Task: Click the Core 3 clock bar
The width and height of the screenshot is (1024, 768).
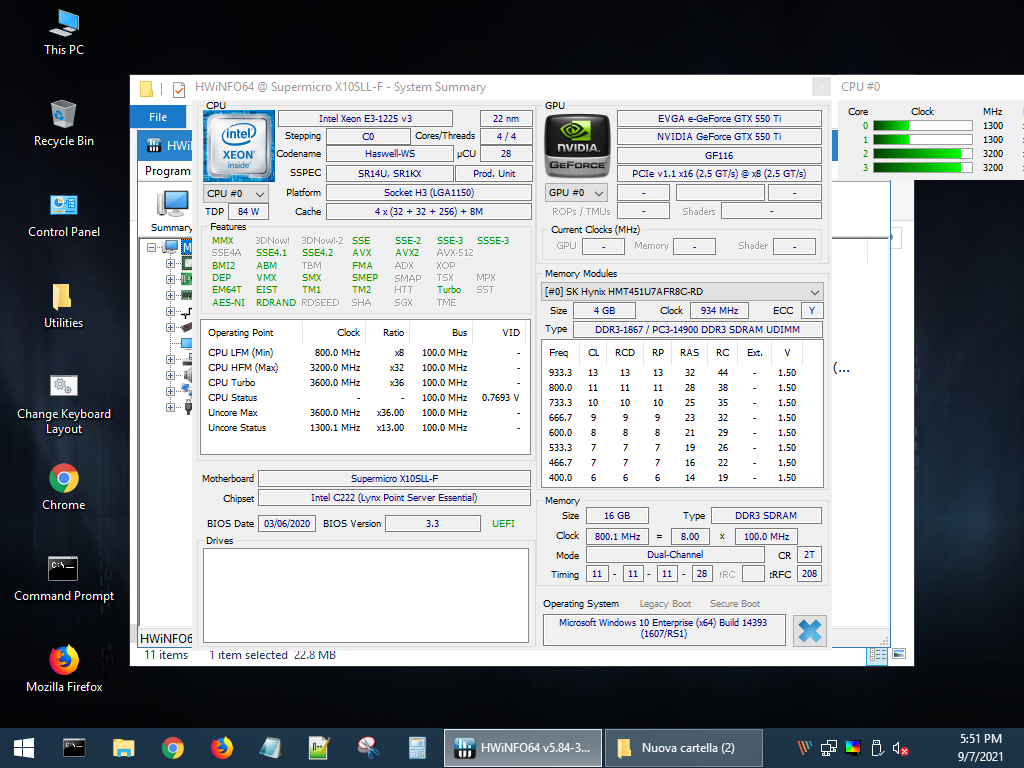Action: click(923, 168)
